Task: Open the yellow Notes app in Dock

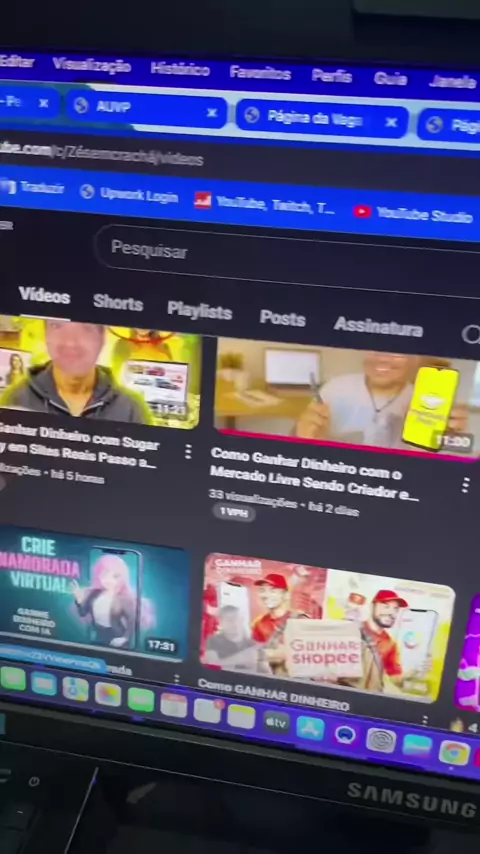Action: [x=241, y=716]
